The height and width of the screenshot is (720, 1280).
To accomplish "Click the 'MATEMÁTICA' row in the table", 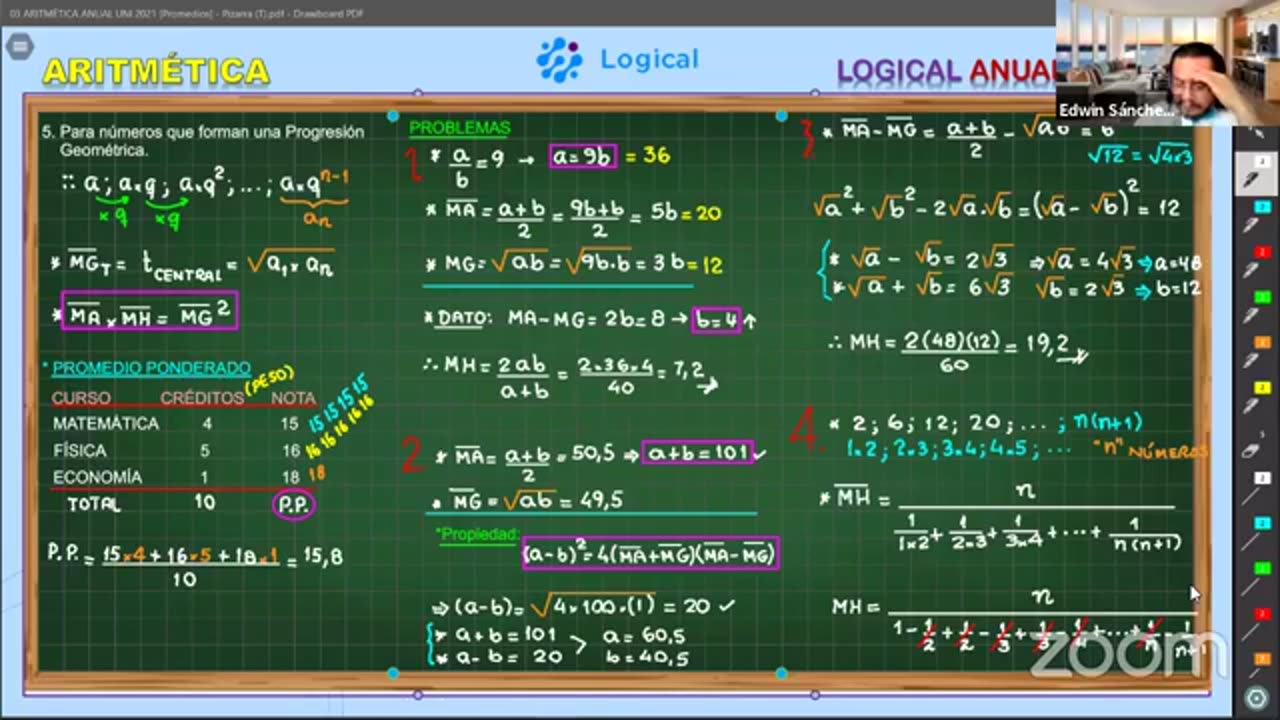I will 177,424.
